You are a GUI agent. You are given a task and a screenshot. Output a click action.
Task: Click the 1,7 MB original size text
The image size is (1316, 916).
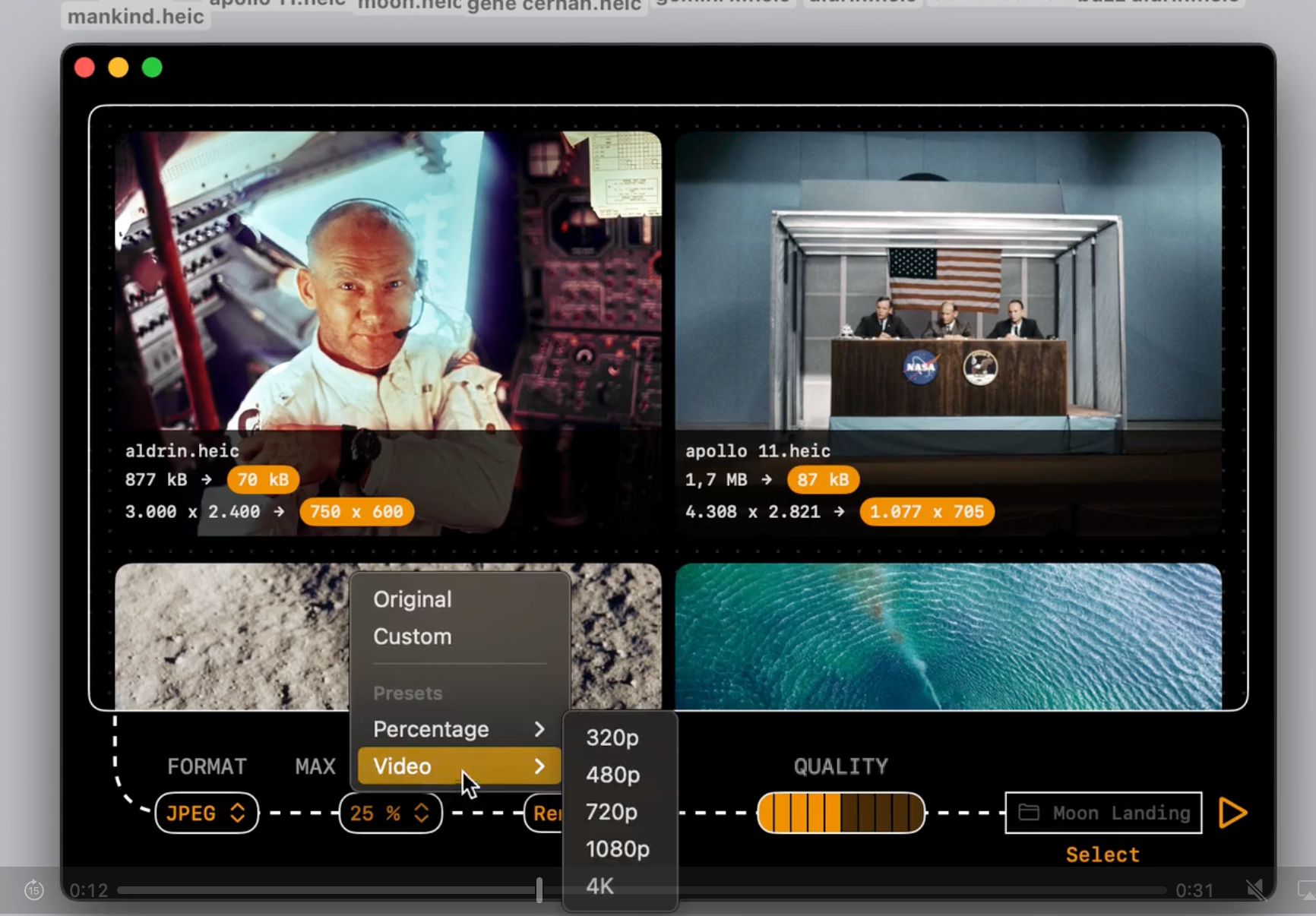click(716, 480)
